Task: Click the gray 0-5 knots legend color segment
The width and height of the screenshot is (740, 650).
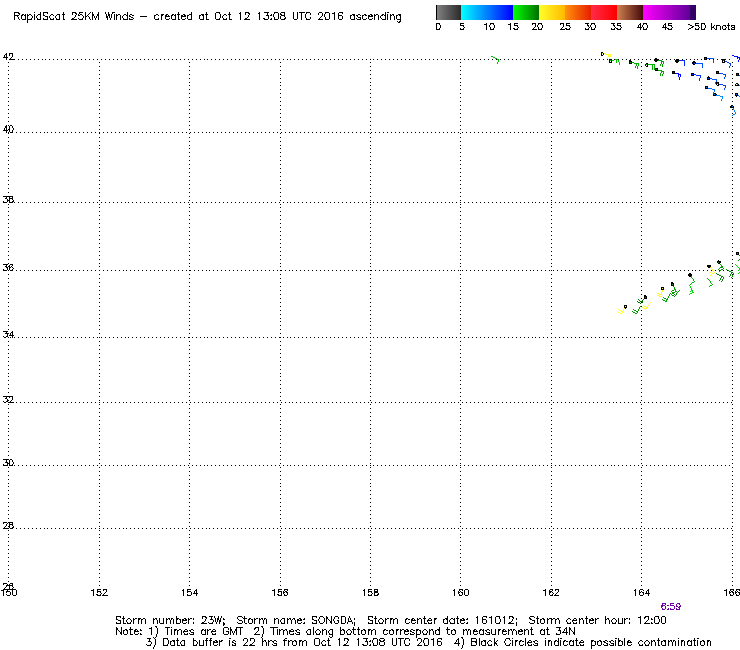Action: coord(448,12)
